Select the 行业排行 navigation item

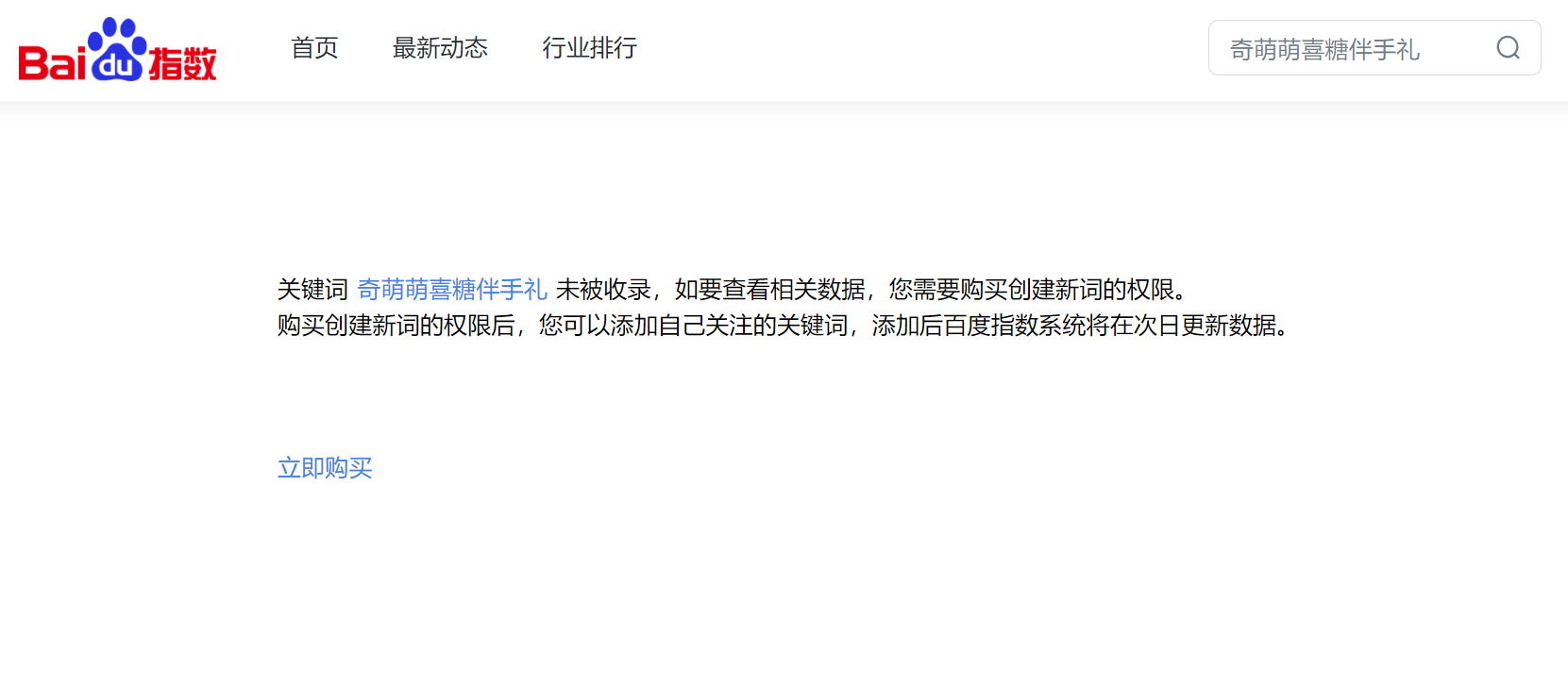coord(590,48)
